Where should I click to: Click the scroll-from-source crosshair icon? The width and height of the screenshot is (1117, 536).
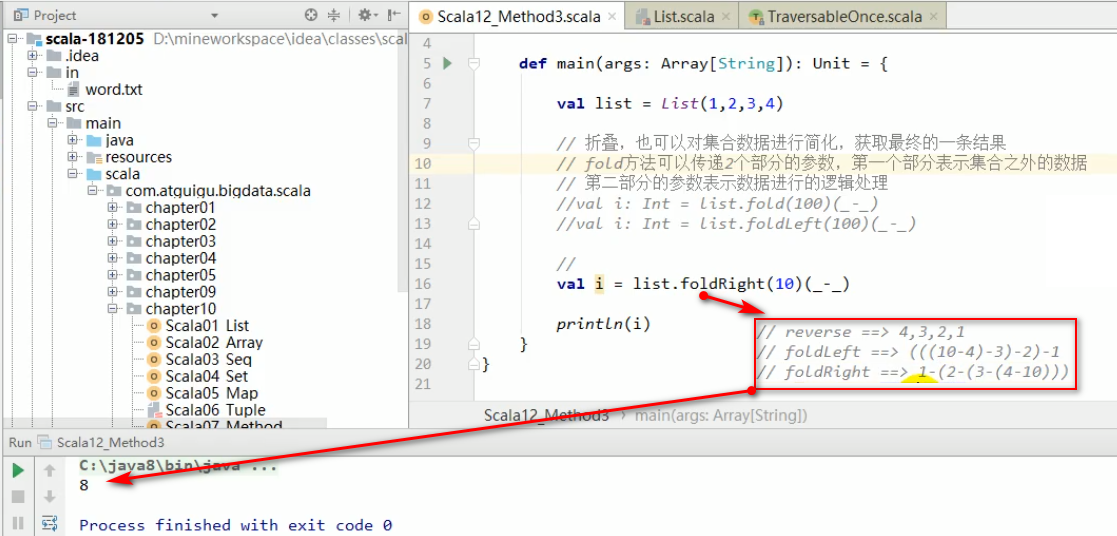pos(311,15)
